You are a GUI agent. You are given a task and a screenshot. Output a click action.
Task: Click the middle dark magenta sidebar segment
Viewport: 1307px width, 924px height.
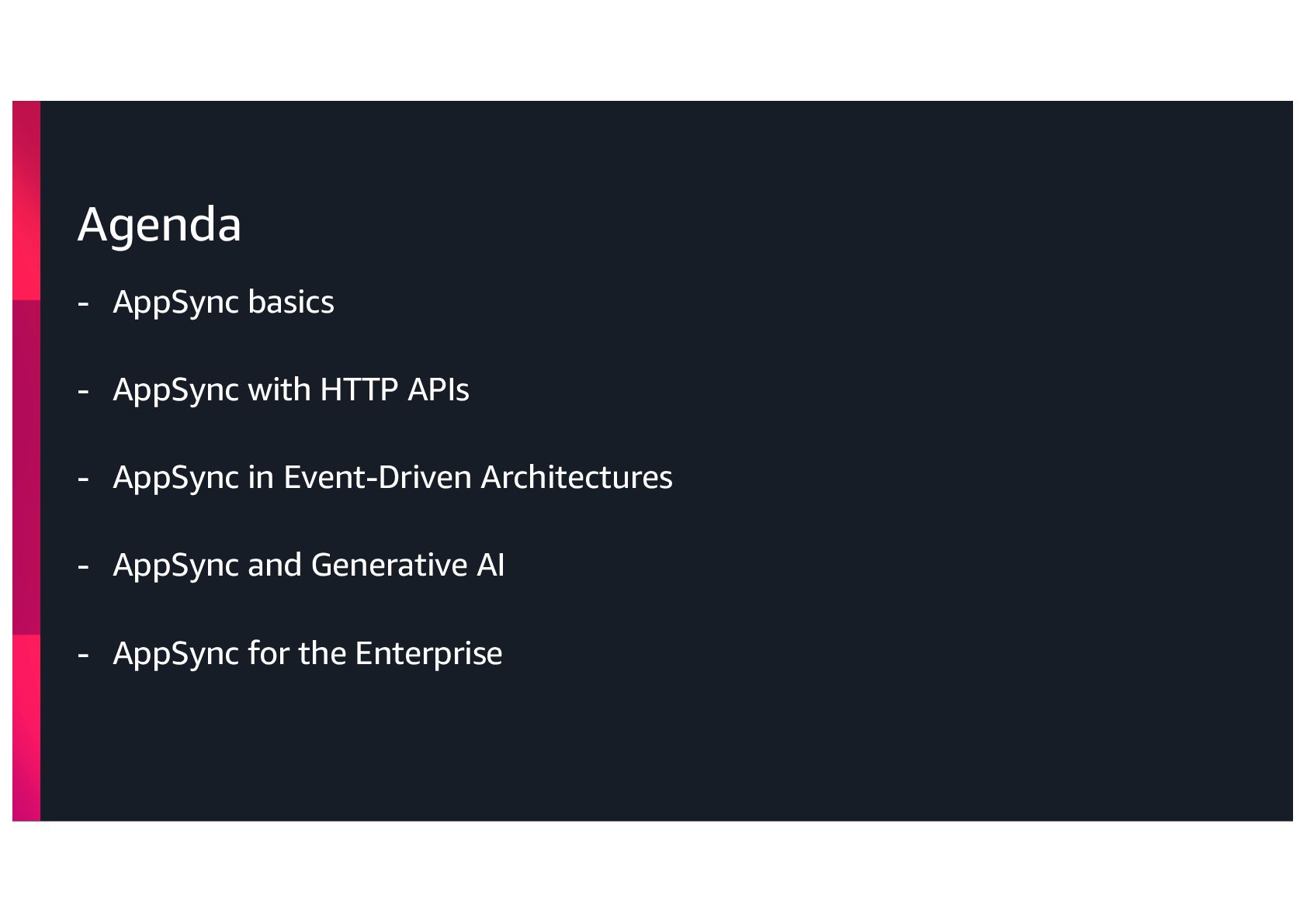[x=26, y=467]
